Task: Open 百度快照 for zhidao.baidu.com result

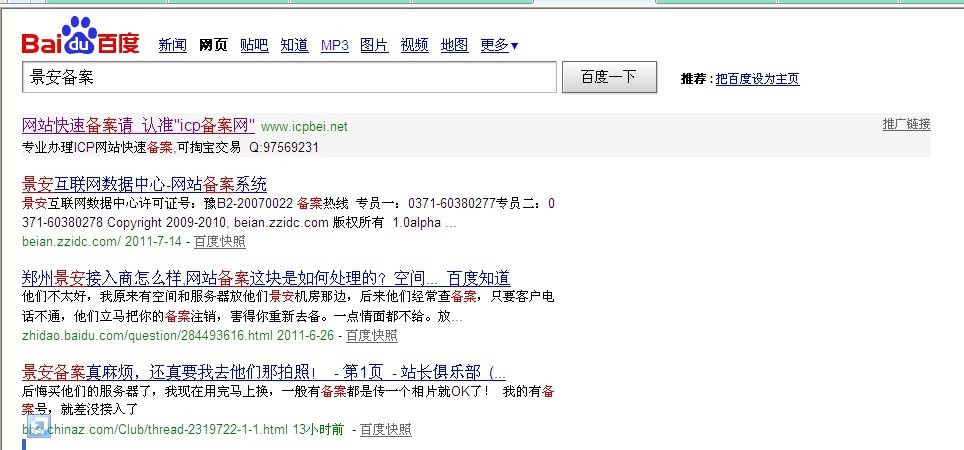Action: 372,336
